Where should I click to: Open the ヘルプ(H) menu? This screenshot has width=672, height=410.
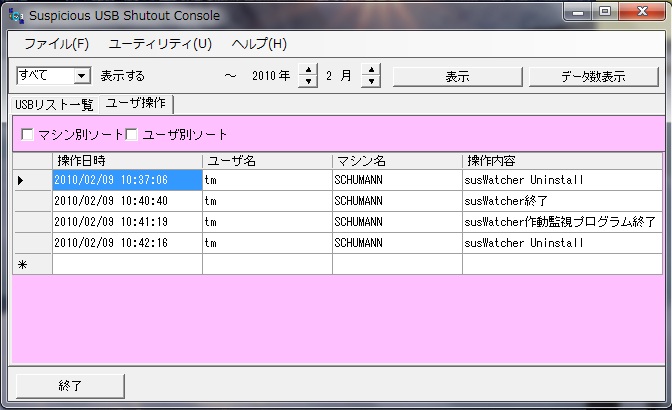[259, 44]
